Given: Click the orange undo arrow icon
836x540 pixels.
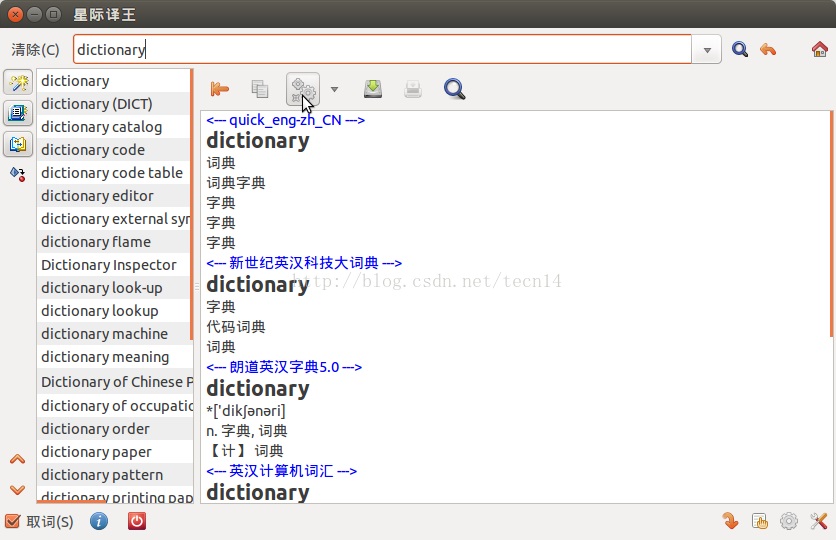Looking at the screenshot, I should [768, 50].
